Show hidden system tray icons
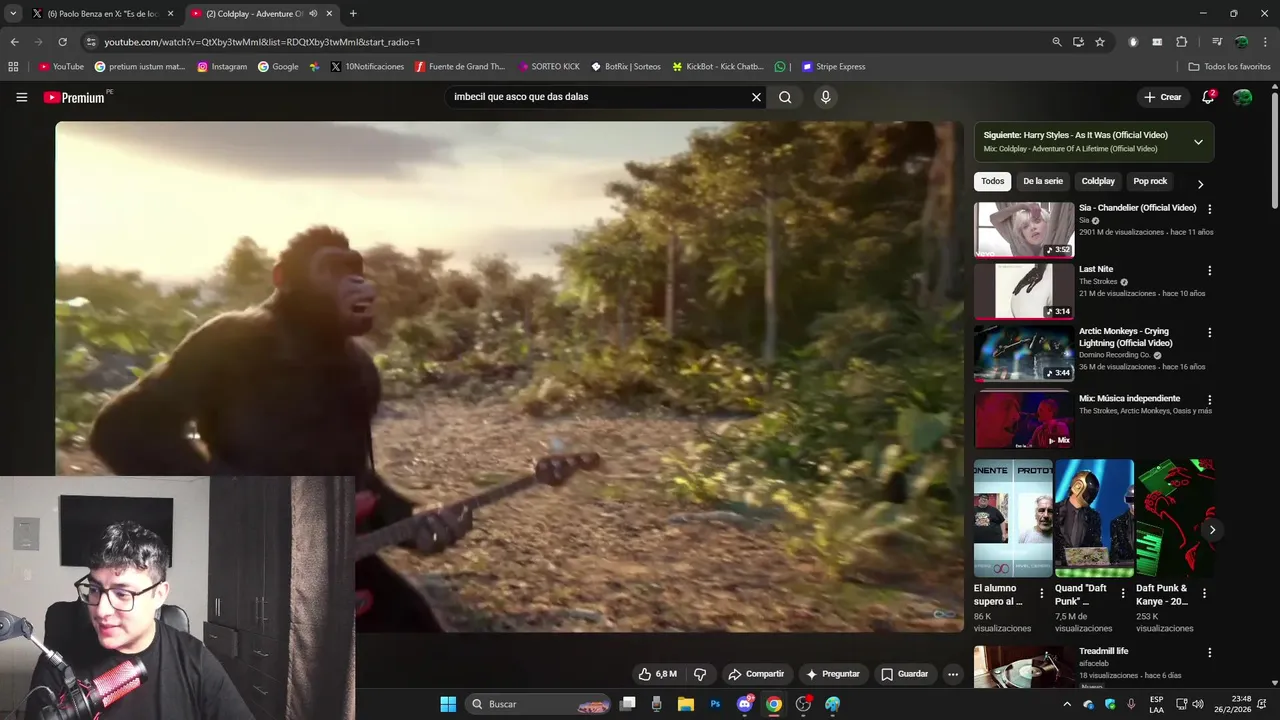The height and width of the screenshot is (720, 1280). [1067, 704]
